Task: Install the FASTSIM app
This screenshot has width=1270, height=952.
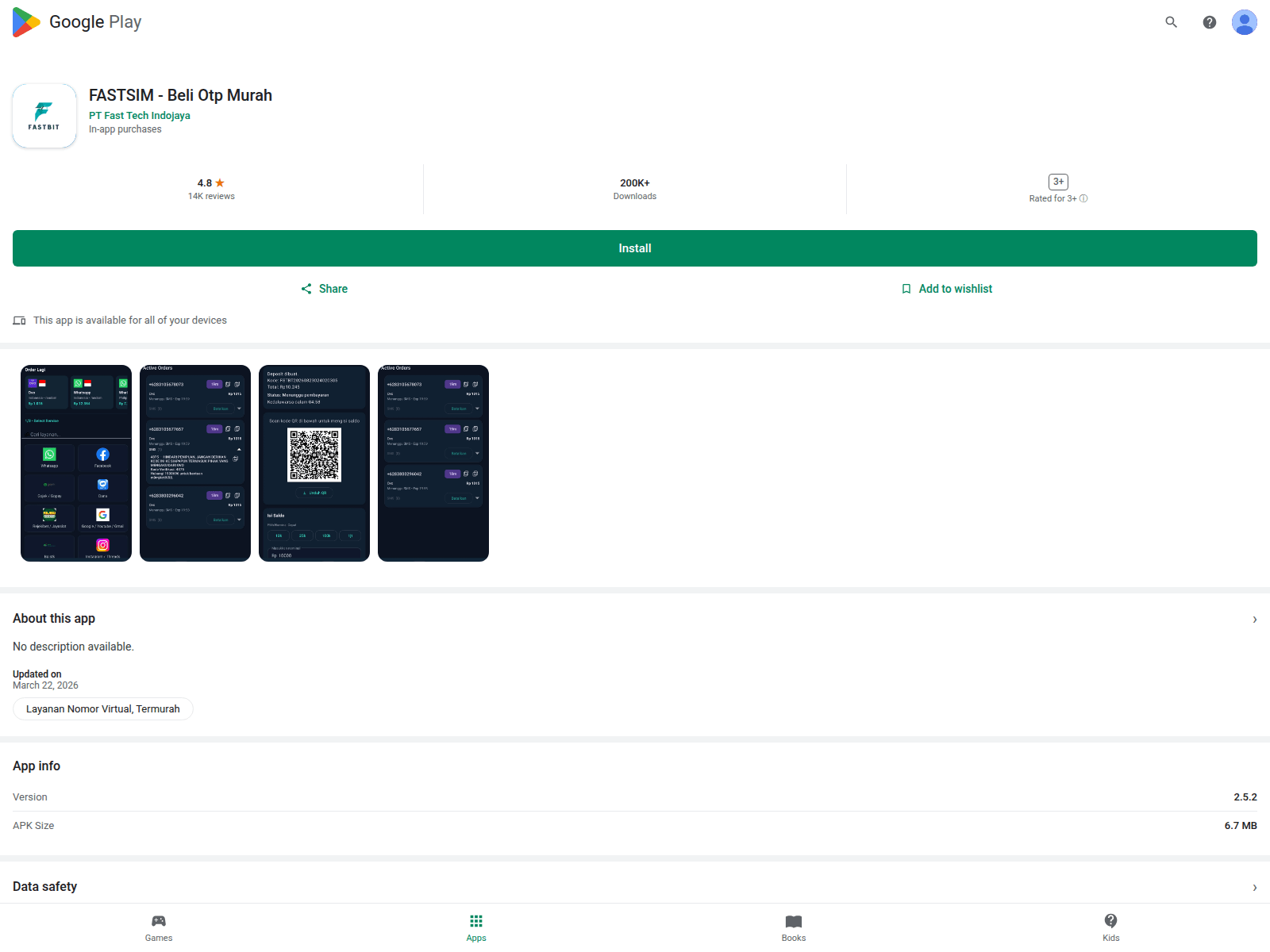Action: tap(634, 248)
